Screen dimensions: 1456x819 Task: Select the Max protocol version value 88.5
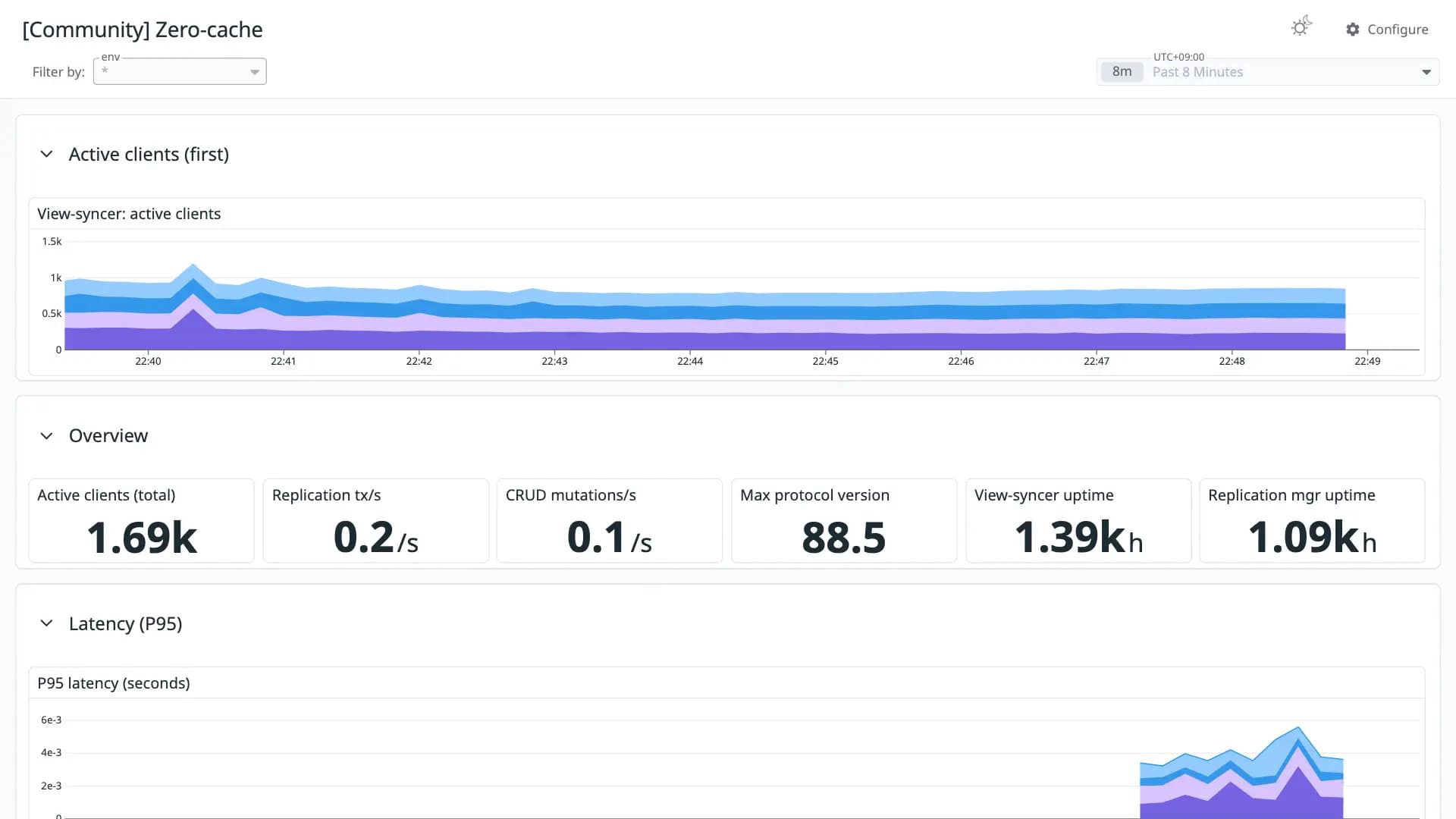point(843,538)
